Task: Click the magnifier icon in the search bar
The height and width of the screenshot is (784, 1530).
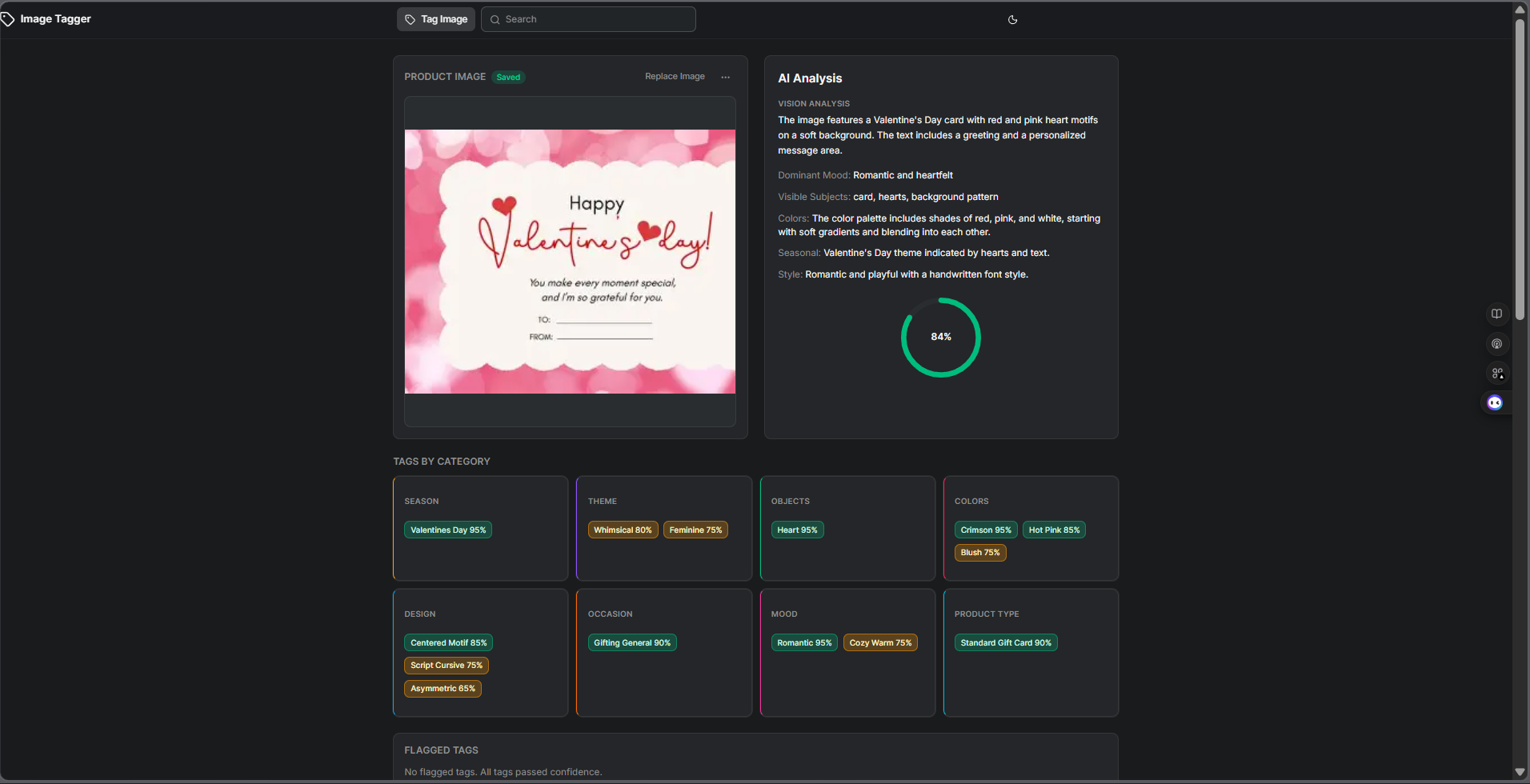Action: click(x=495, y=19)
